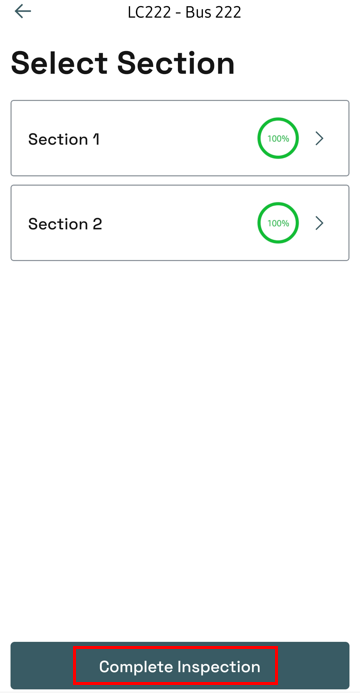This screenshot has height=693, width=360.
Task: Select the Section 1 label text
Action: pos(64,139)
